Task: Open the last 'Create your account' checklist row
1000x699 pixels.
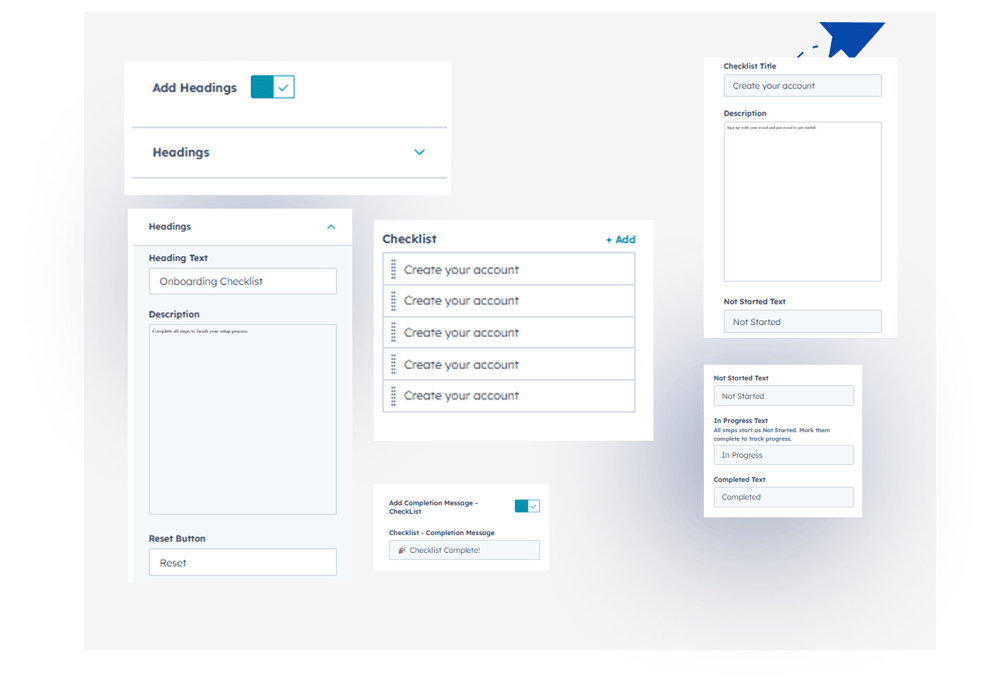Action: point(510,396)
